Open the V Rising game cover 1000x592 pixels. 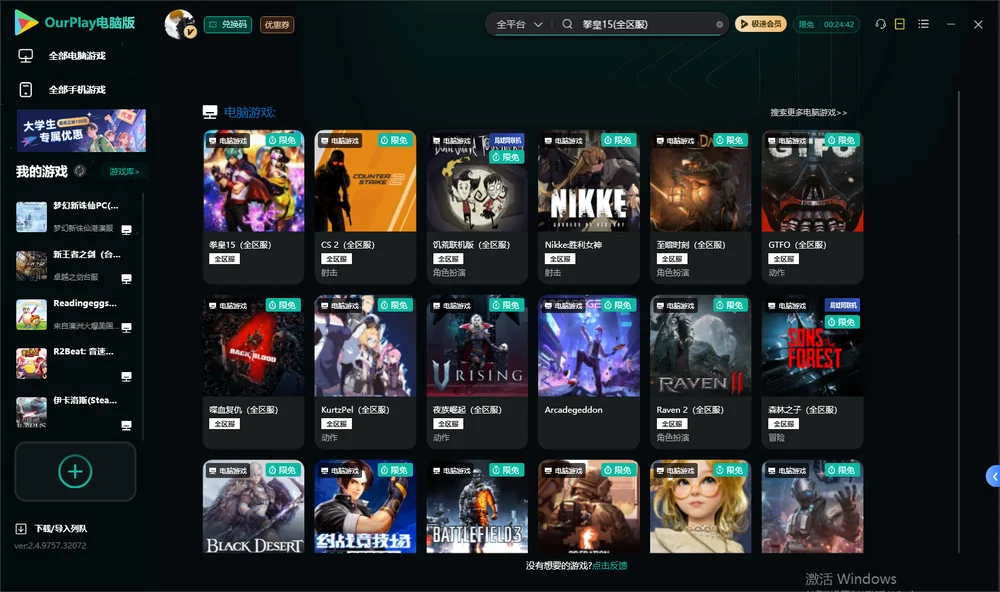[x=477, y=346]
